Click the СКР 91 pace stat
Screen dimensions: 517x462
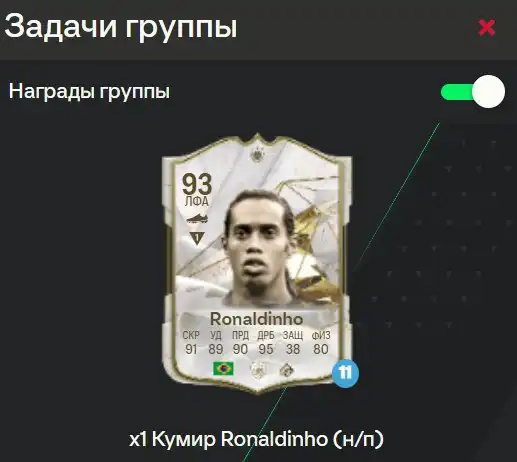(191, 342)
